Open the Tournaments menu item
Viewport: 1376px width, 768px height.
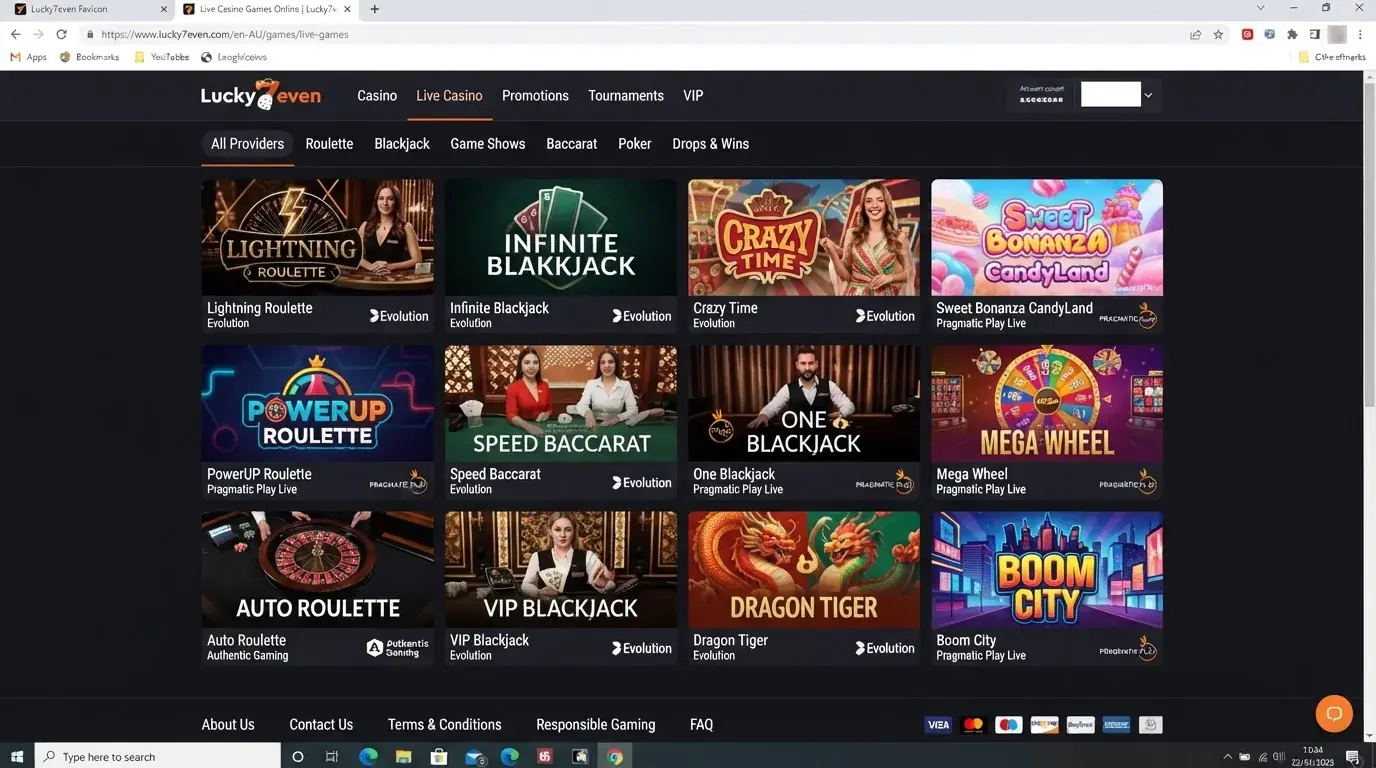(626, 96)
